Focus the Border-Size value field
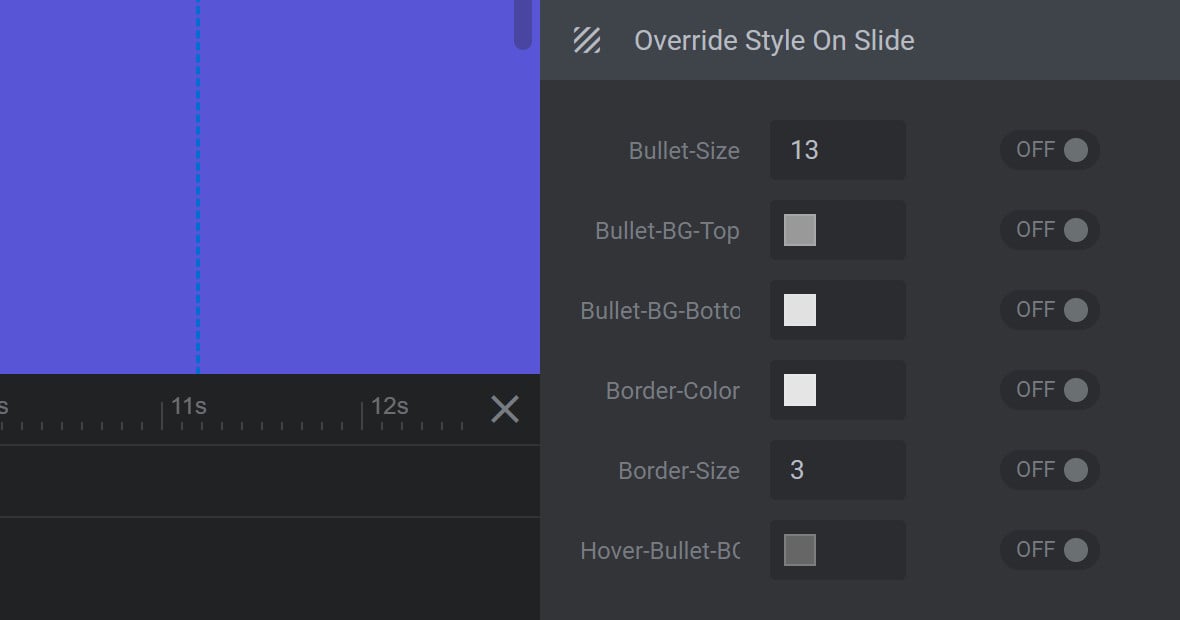This screenshot has width=1180, height=620. tap(838, 470)
